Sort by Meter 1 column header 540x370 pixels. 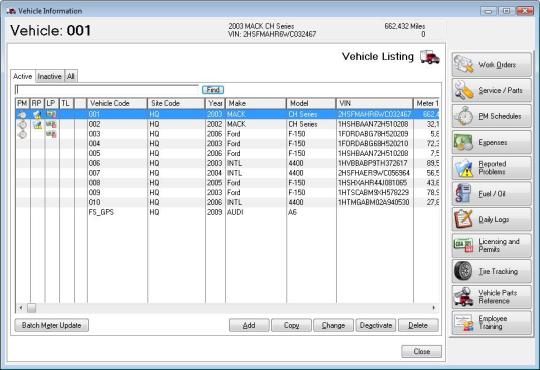click(426, 103)
